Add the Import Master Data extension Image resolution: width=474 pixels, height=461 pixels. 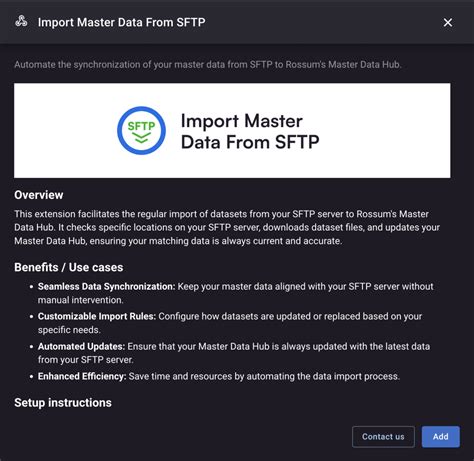click(x=441, y=437)
